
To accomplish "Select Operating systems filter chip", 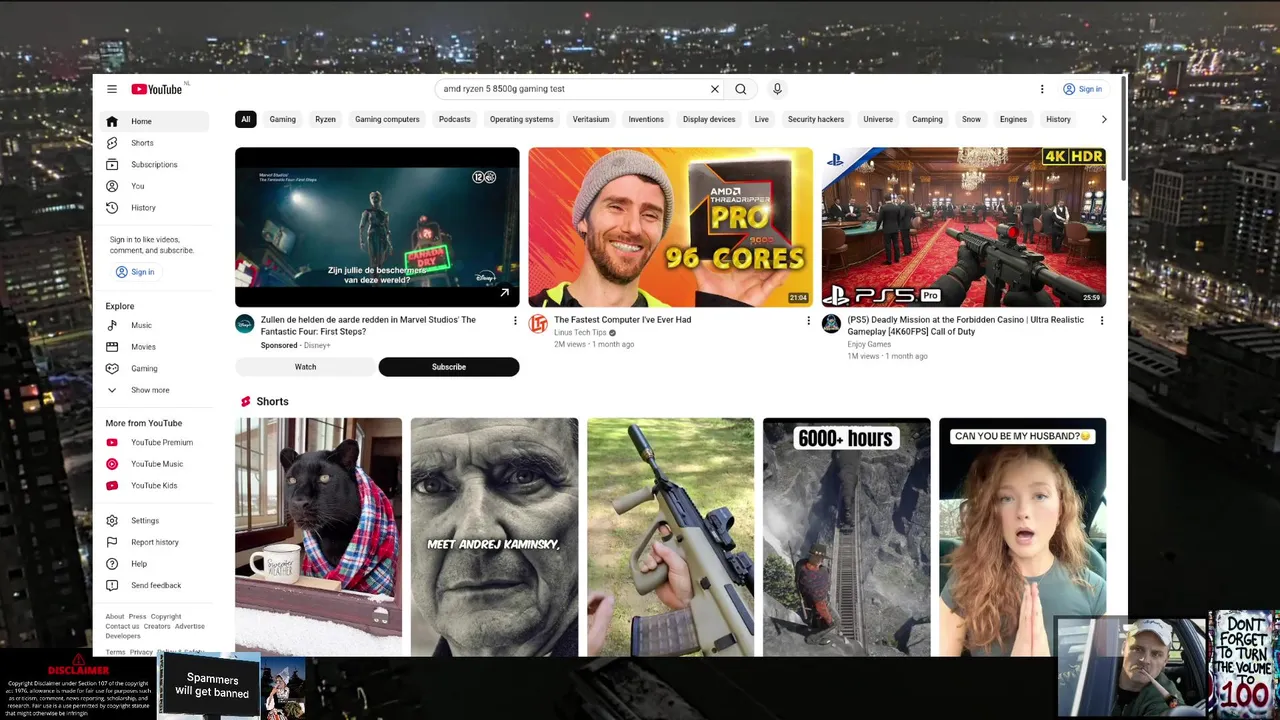I will (521, 119).
